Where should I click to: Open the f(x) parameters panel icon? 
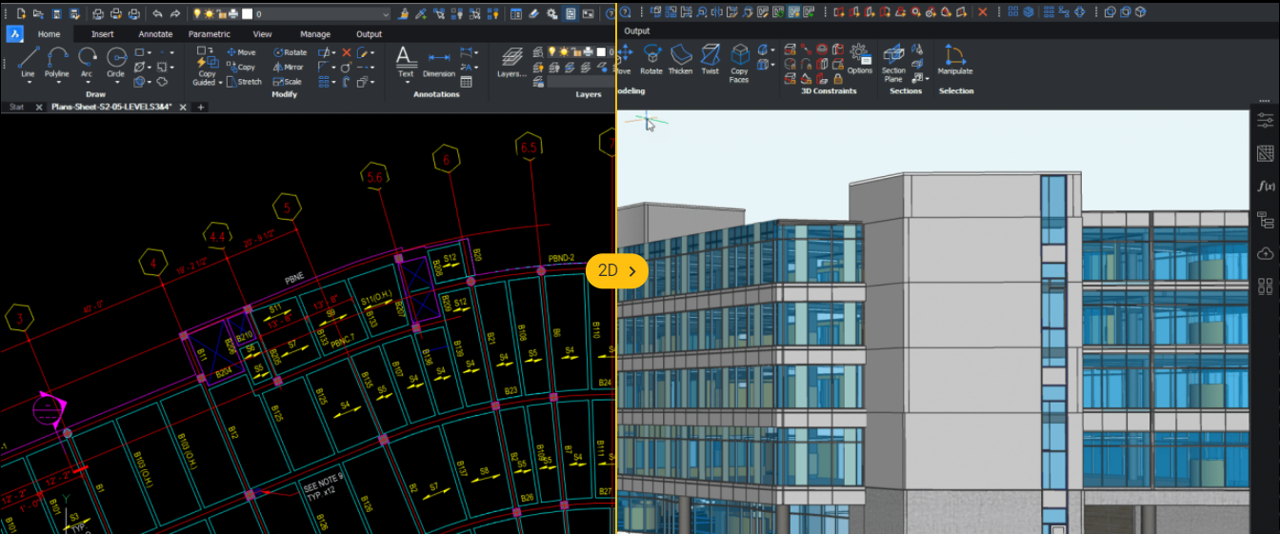click(x=1265, y=186)
